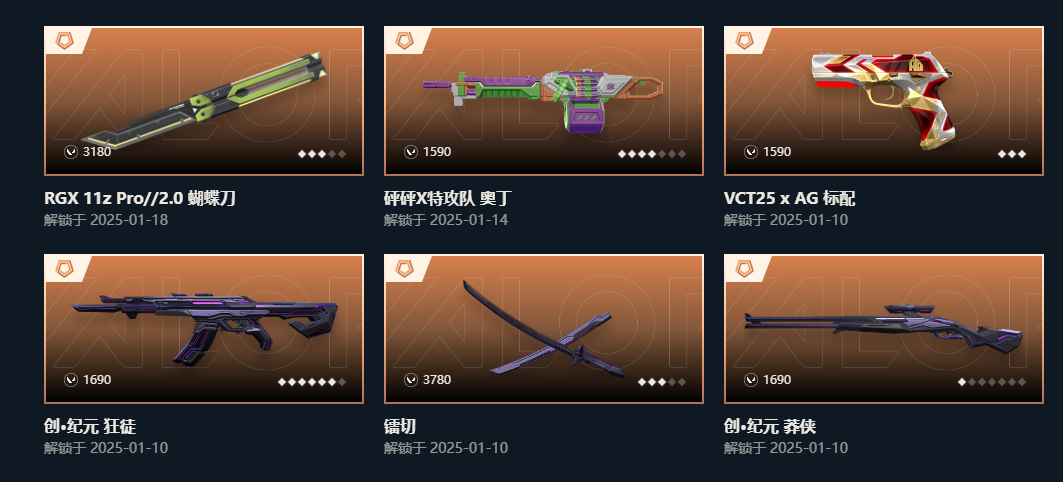1063x482 pixels.
Task: Click the badge icon on 创•纪元 狂徒 card
Action: pyautogui.click(x=64, y=268)
